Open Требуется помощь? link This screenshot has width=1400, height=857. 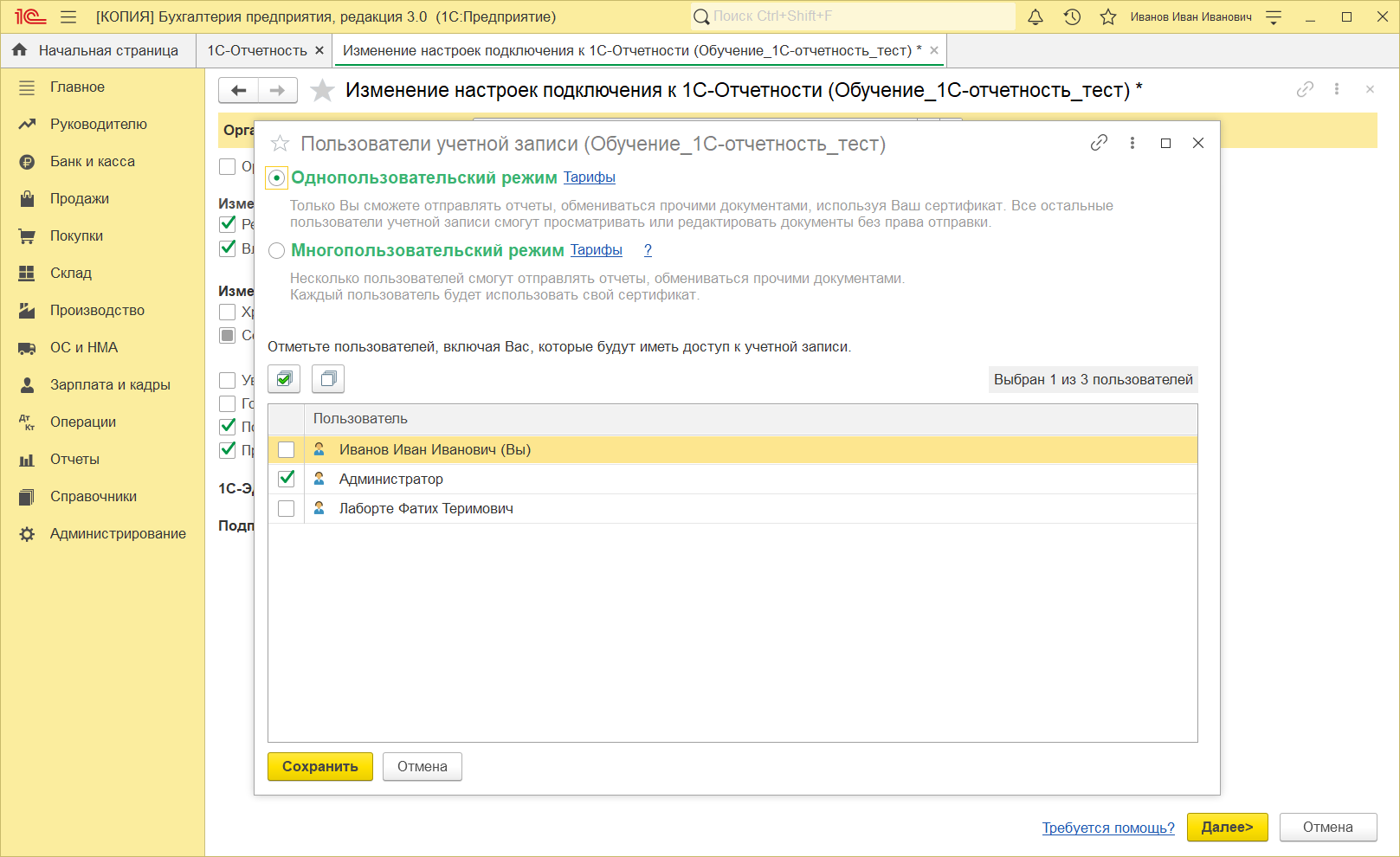tap(1108, 828)
